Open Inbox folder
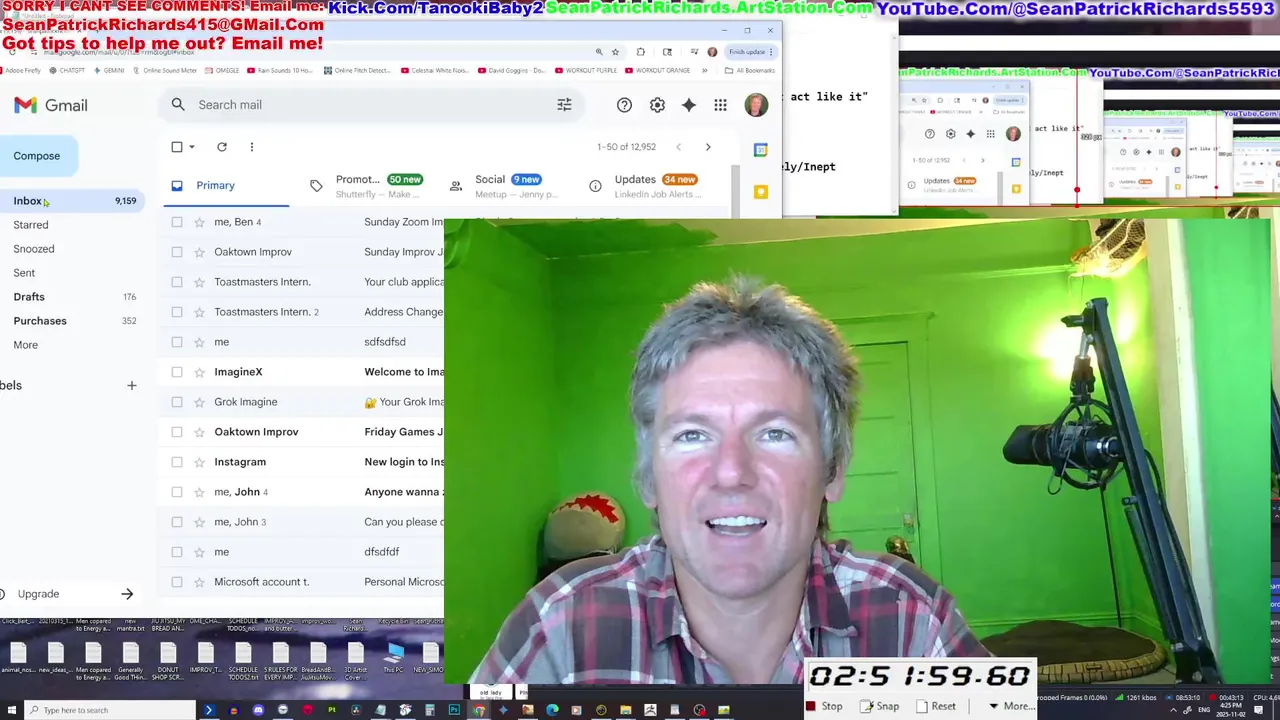The width and height of the screenshot is (1280, 720). point(72,201)
